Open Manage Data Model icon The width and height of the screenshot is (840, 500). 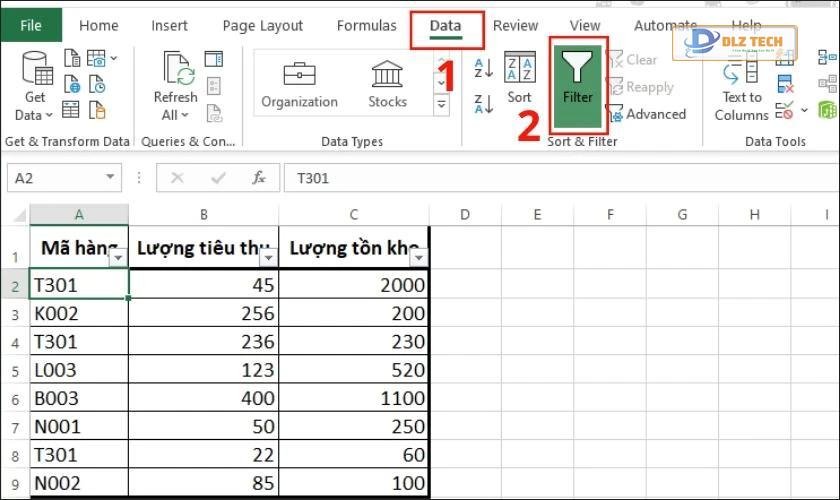pyautogui.click(x=828, y=110)
